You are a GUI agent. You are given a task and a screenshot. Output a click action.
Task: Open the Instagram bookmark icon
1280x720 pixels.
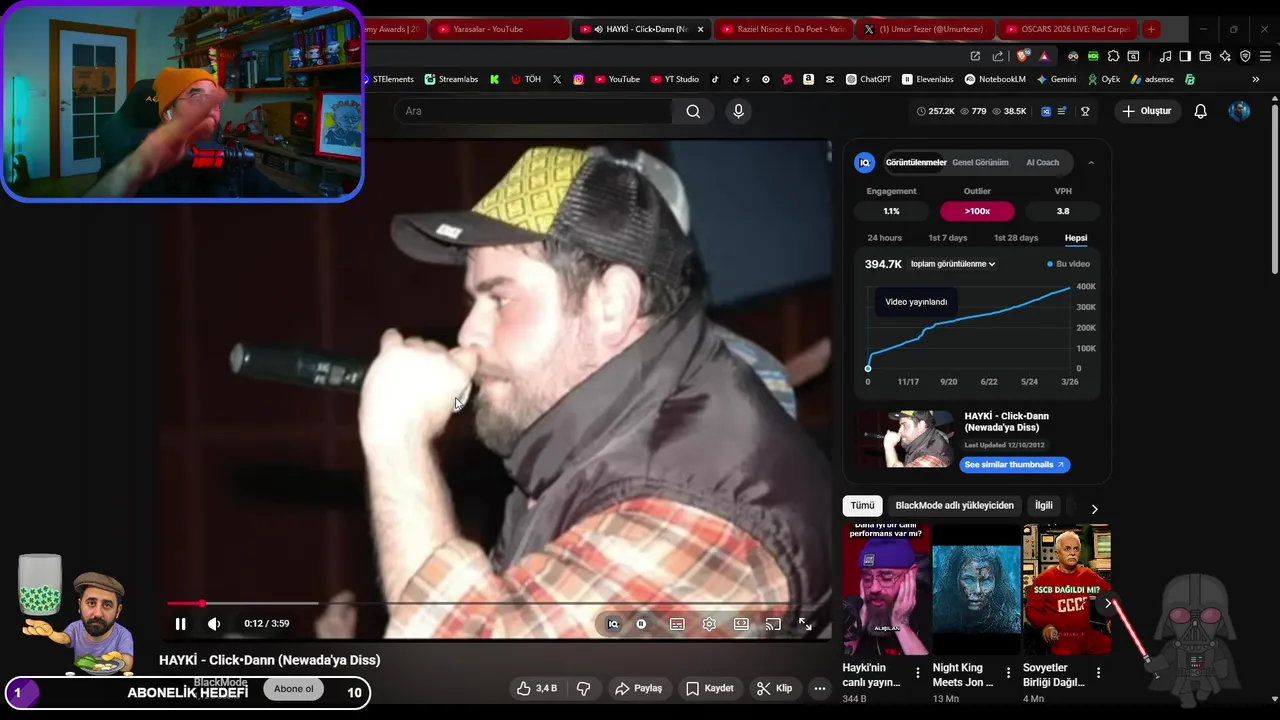(x=578, y=79)
